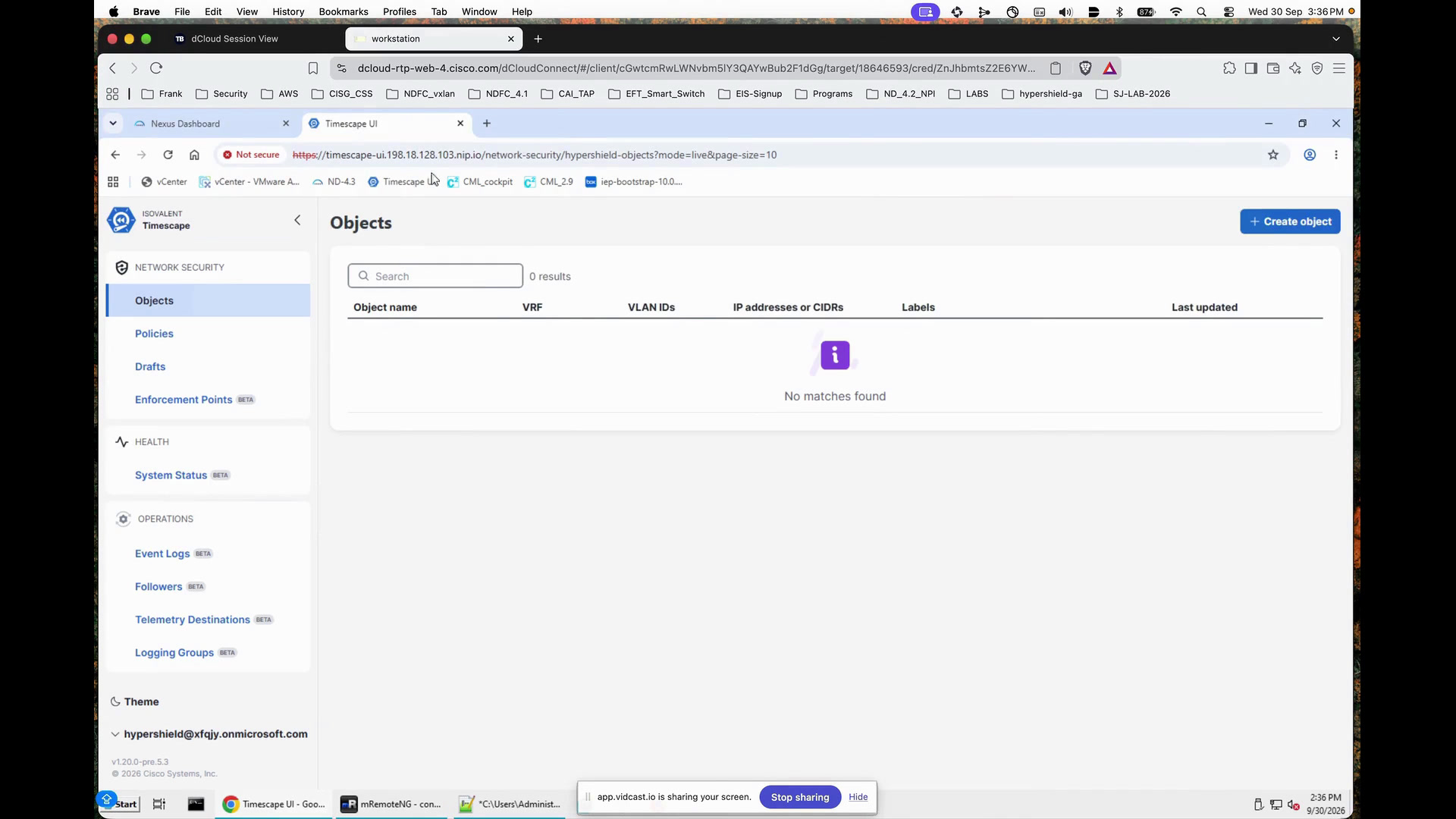Open the Followers page
The width and height of the screenshot is (1456, 819).
click(x=158, y=587)
